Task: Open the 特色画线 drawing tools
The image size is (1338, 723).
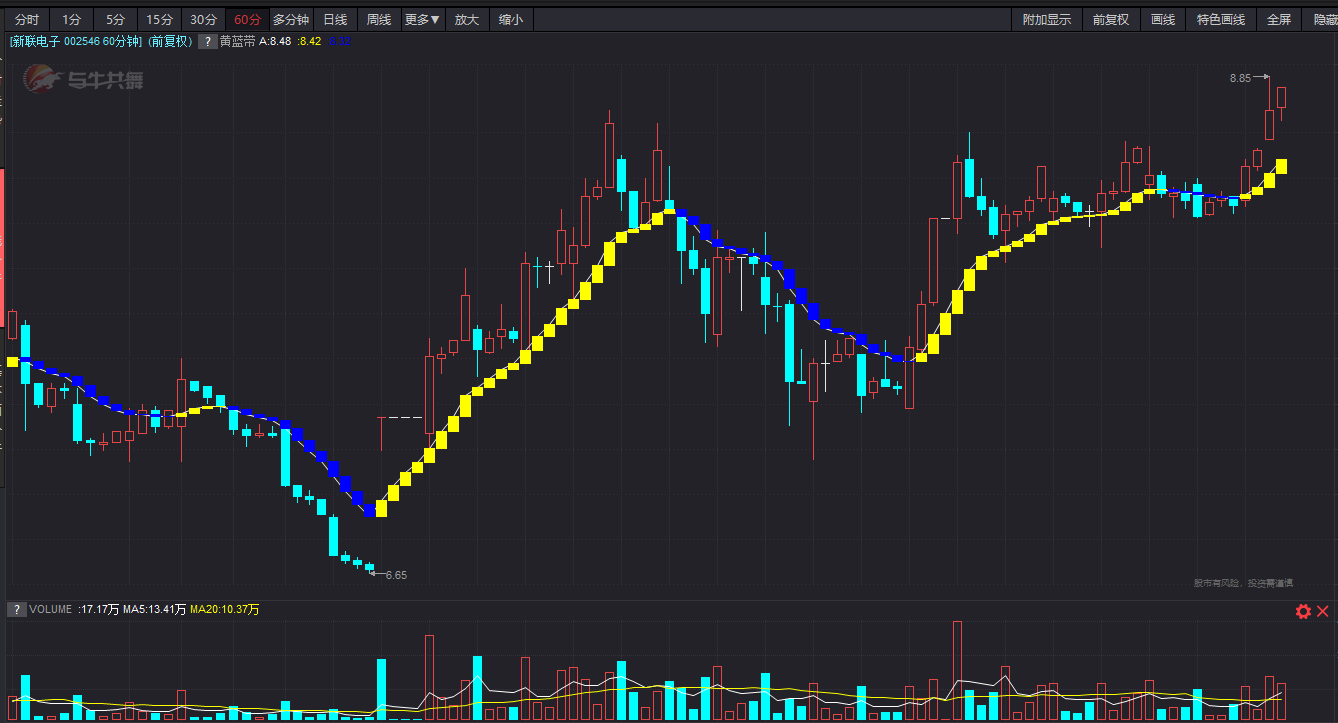Action: 1221,19
